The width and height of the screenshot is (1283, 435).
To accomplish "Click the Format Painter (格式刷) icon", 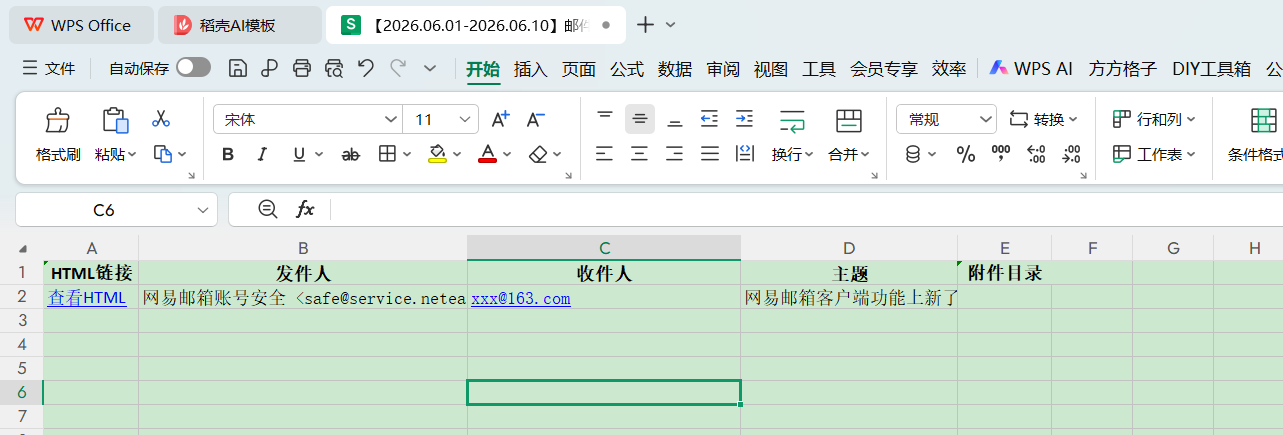I will click(x=58, y=120).
